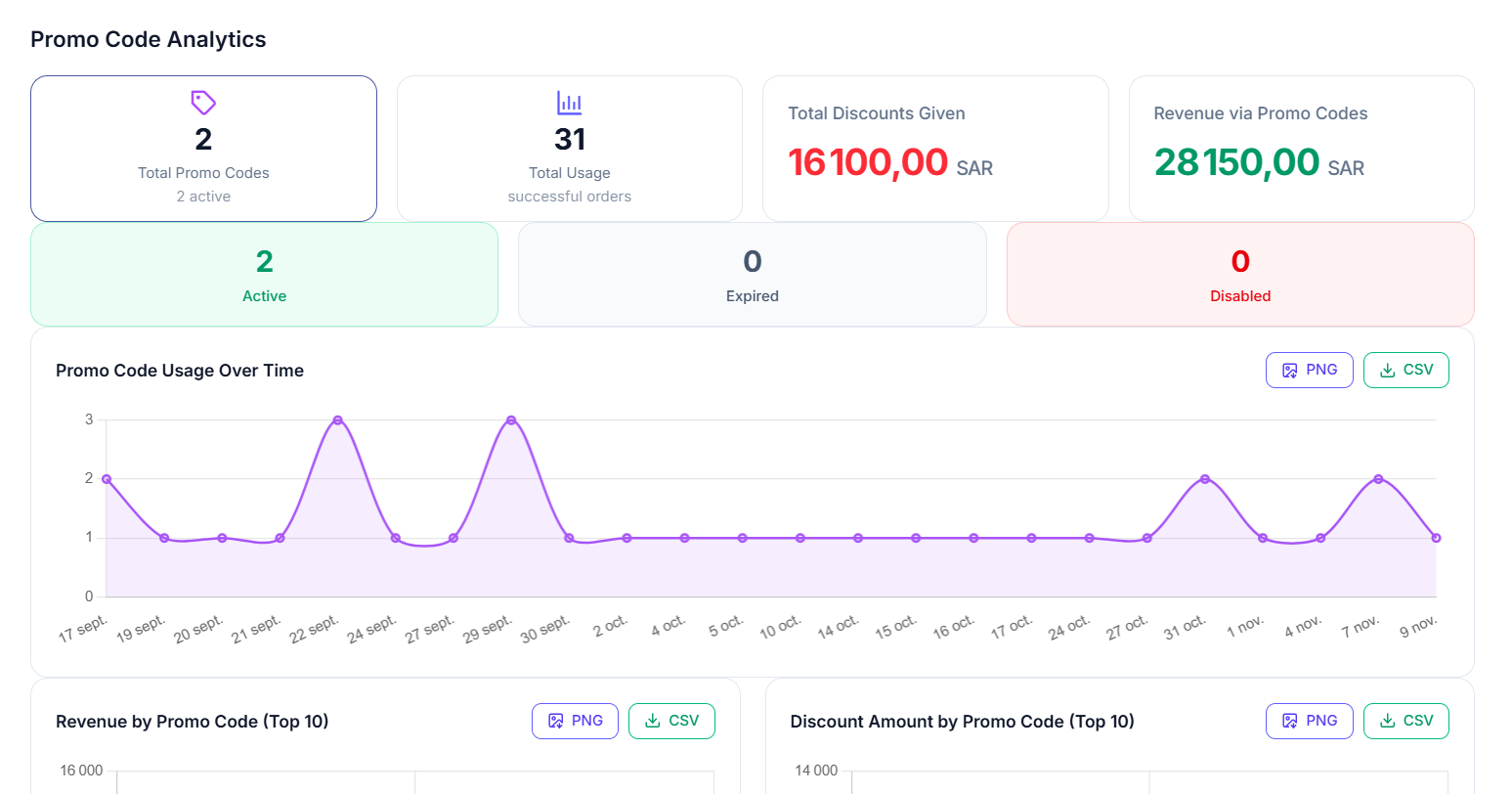Download Promo Code Usage Over Time as CSV
Screen dimensions: 1512x794
[1406, 370]
